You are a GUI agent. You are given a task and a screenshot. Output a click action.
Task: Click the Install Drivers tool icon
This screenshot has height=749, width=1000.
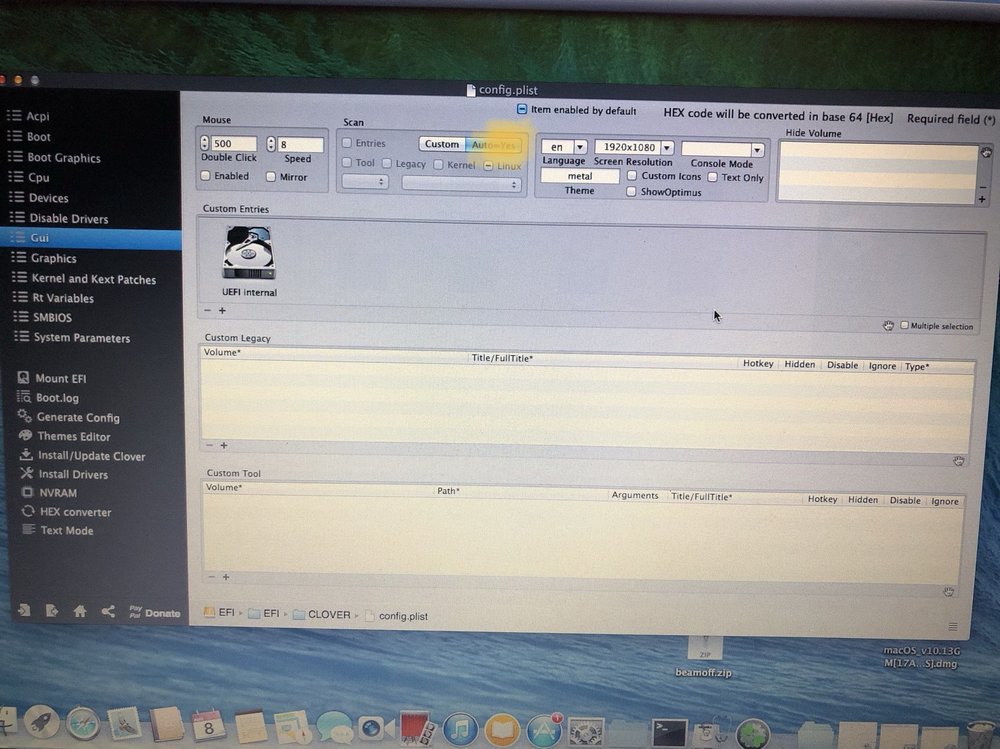click(x=25, y=474)
